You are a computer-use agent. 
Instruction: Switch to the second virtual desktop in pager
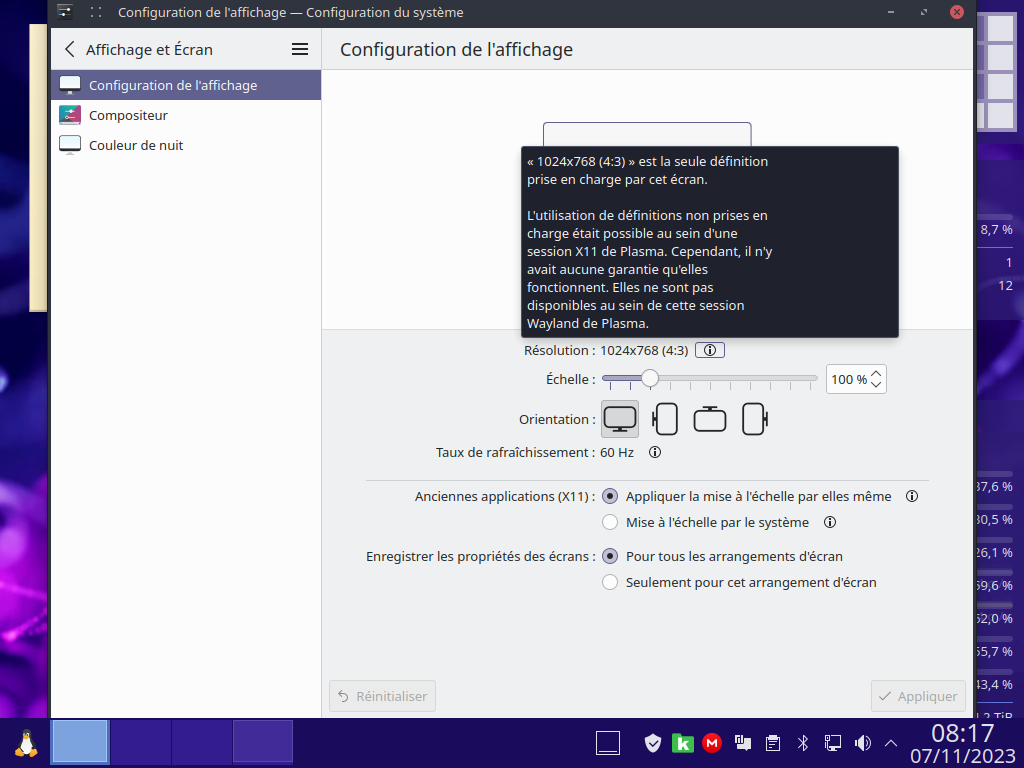point(140,741)
